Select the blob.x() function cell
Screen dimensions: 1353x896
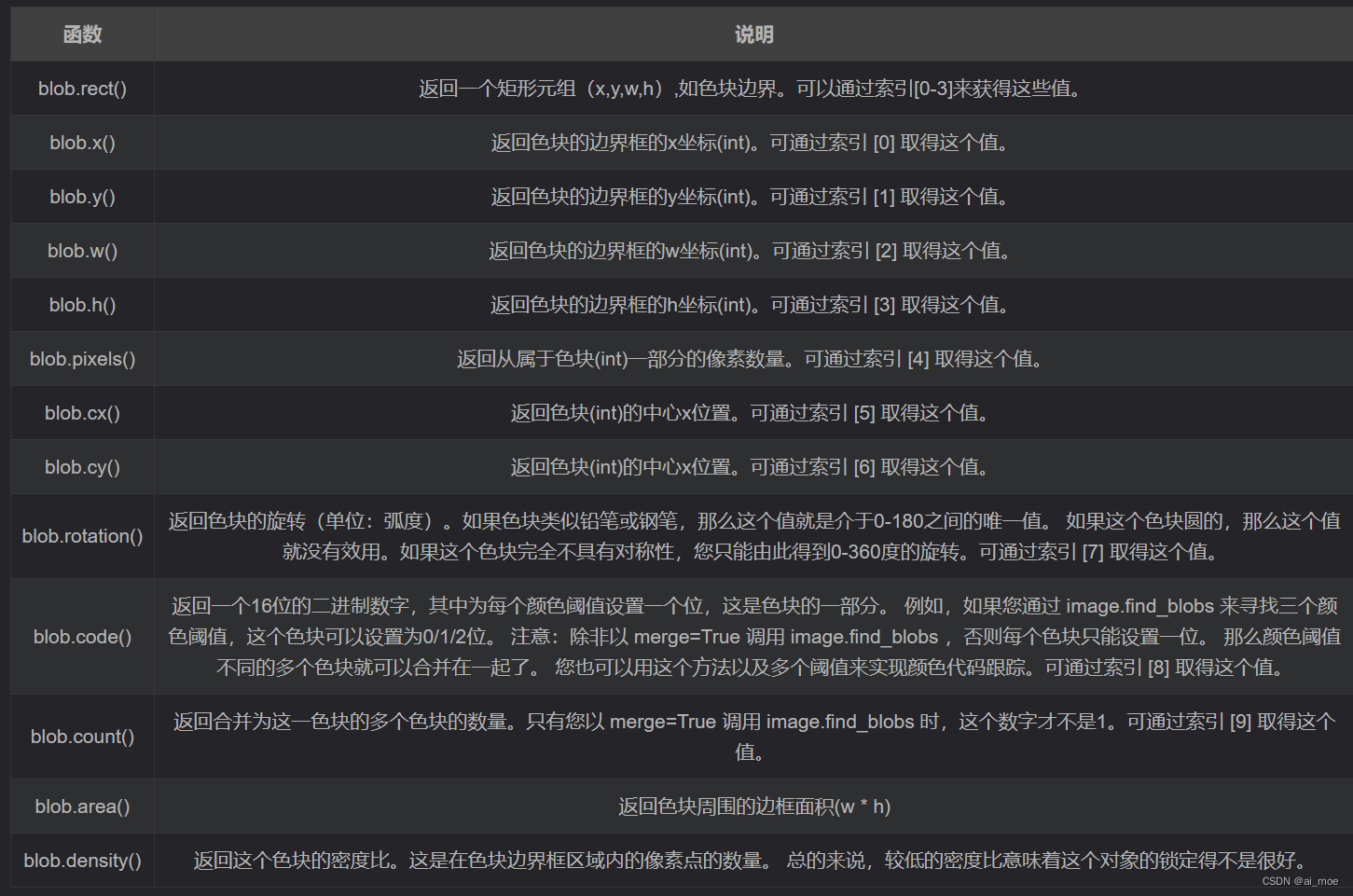point(82,143)
